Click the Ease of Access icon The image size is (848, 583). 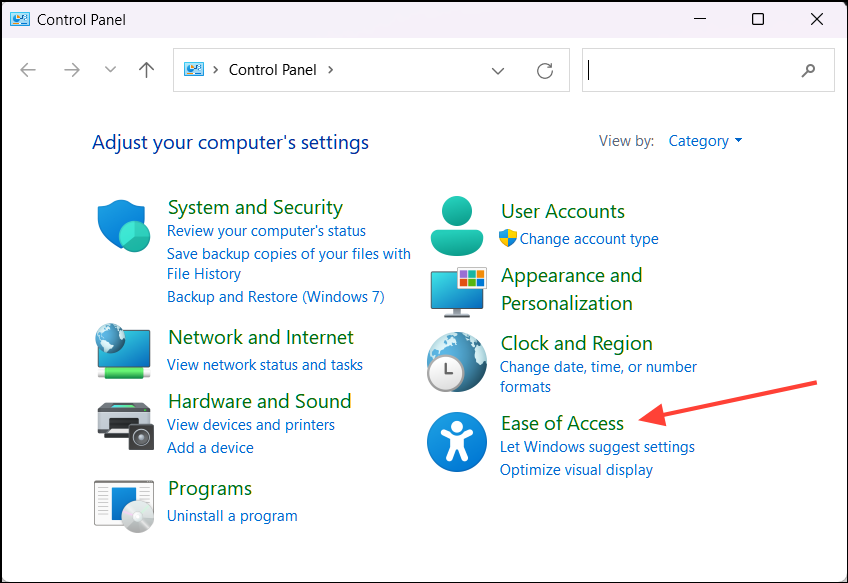457,442
